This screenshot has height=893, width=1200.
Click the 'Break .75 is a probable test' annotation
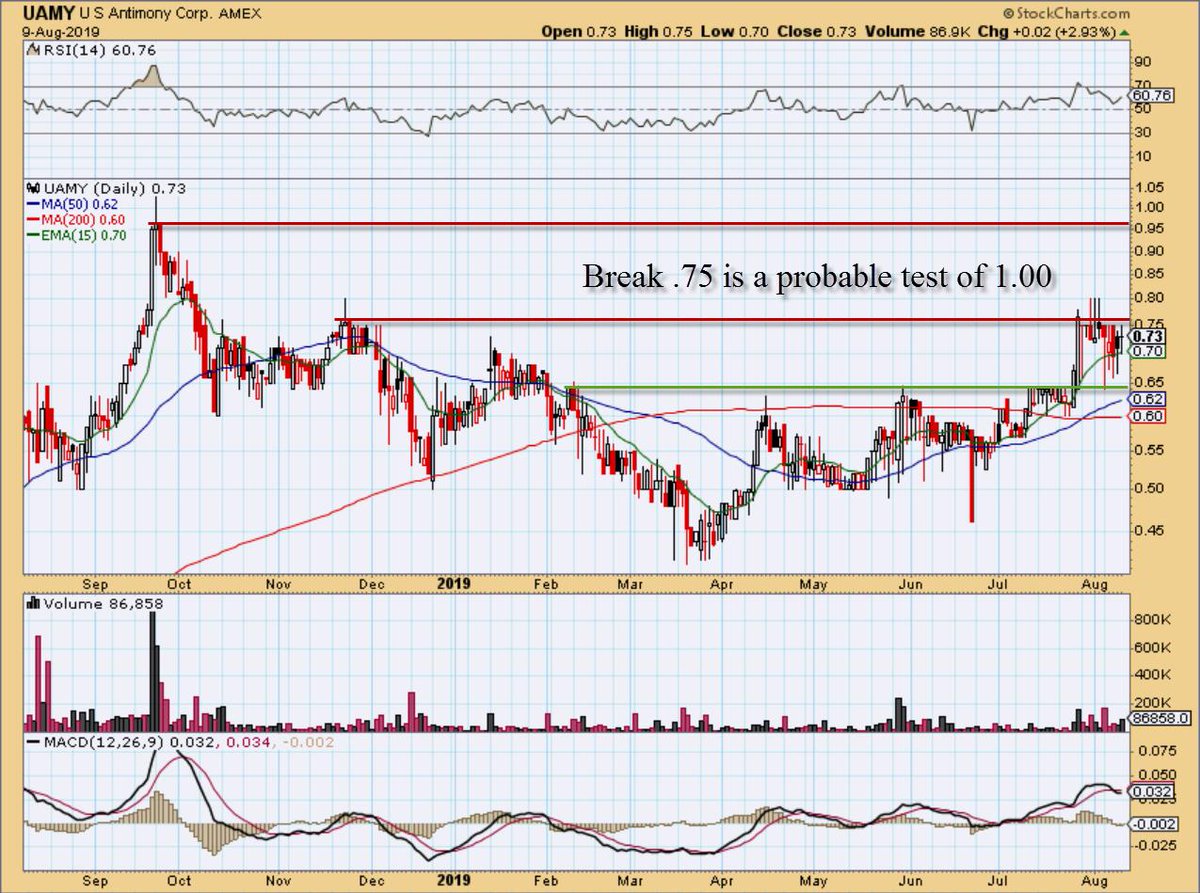pyautogui.click(x=817, y=276)
